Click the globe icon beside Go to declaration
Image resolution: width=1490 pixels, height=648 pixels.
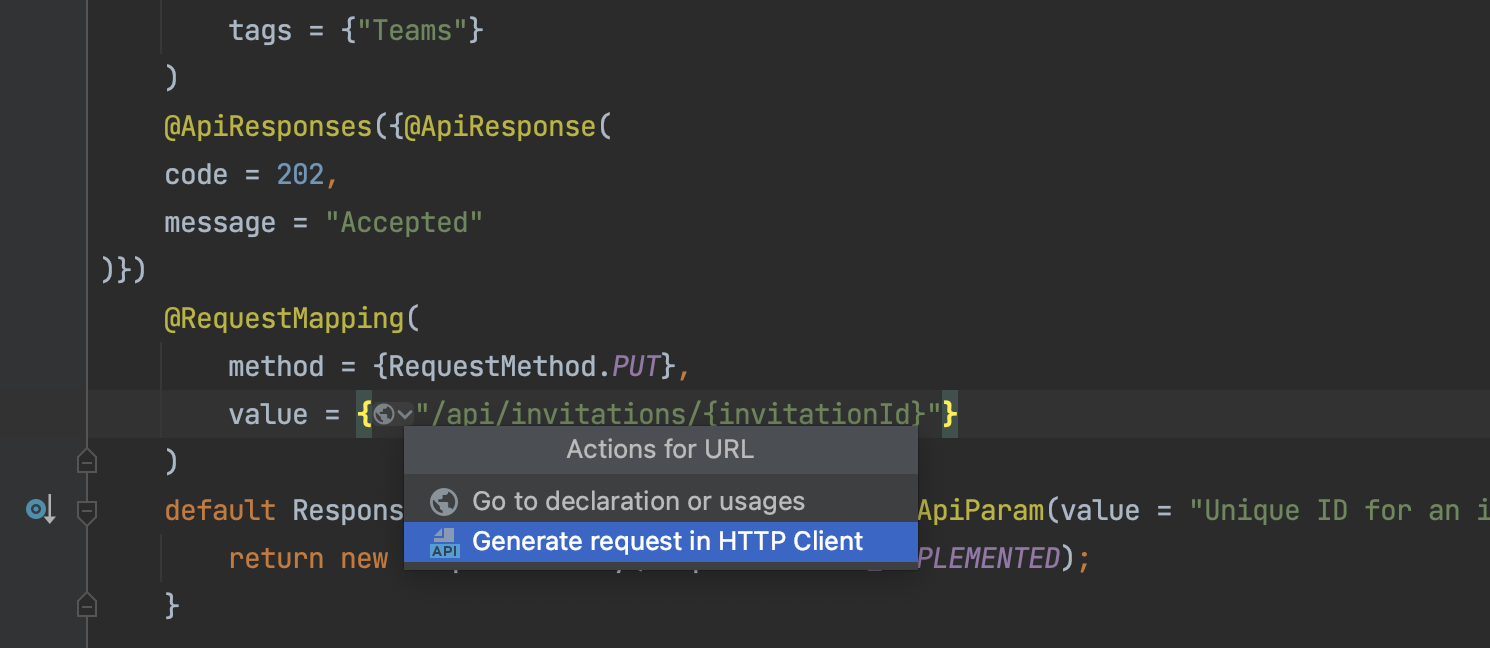443,501
